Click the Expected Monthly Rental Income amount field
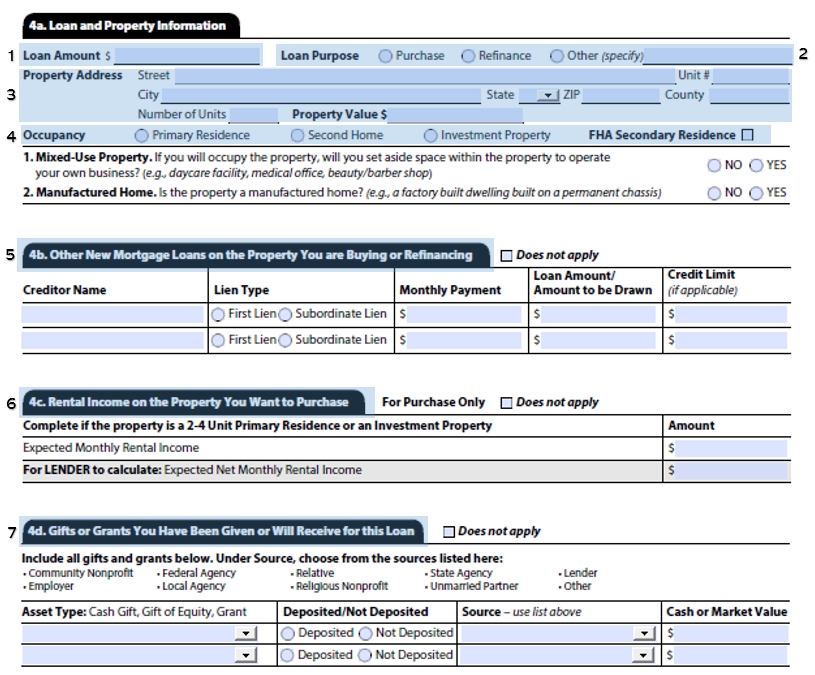The height and width of the screenshot is (675, 815). click(732, 449)
